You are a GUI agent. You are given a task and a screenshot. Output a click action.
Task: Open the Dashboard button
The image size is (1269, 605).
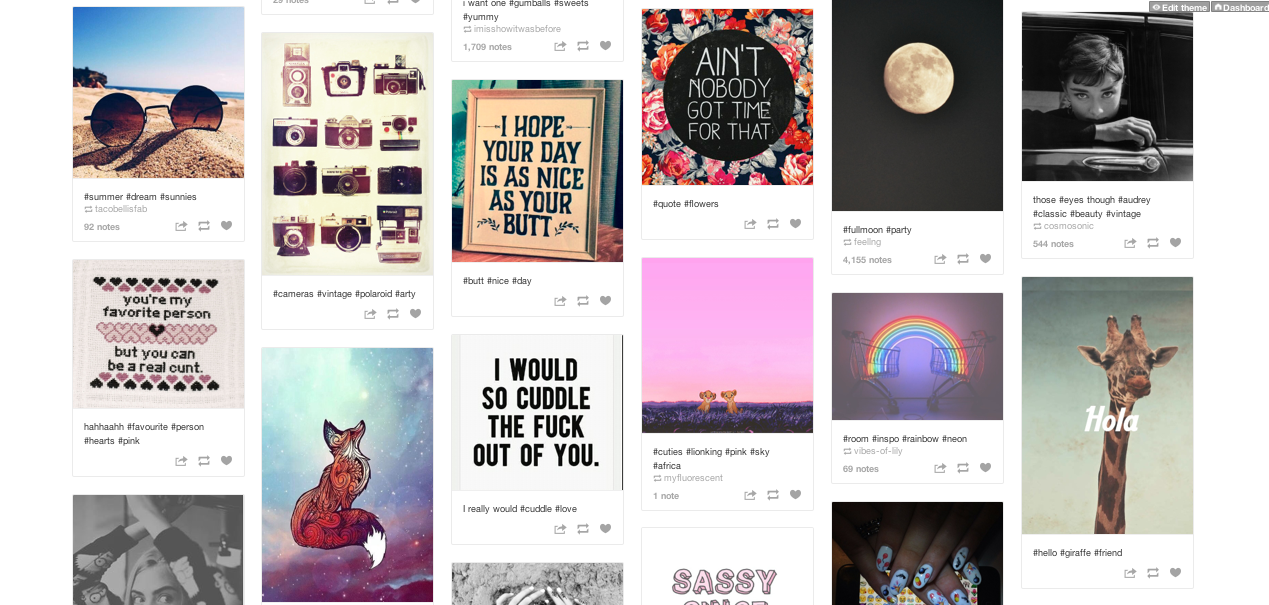point(1240,7)
